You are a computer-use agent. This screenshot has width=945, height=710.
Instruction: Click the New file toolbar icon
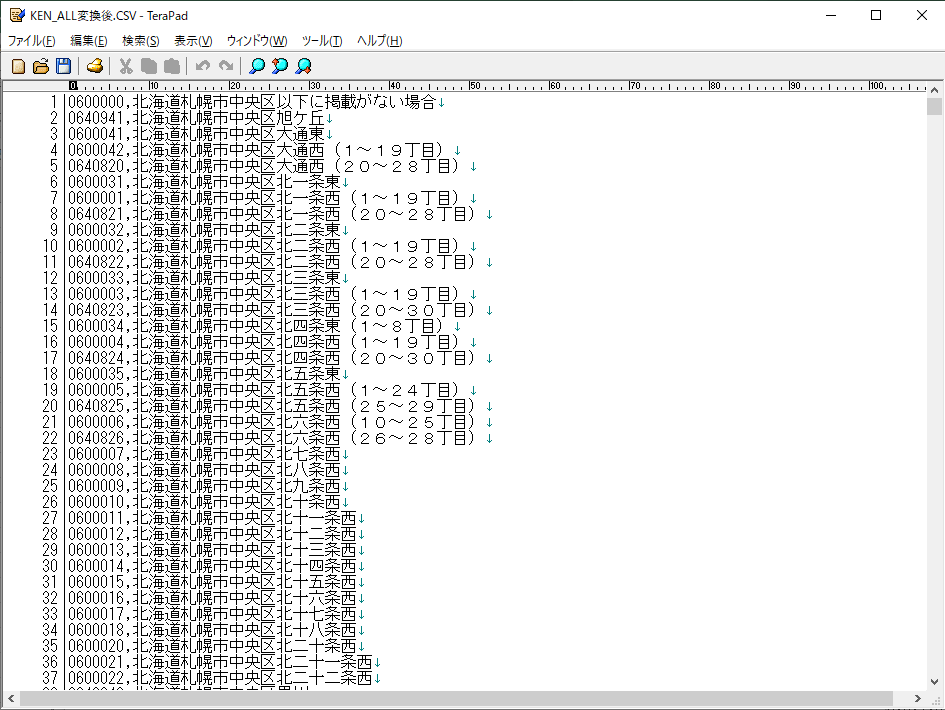(x=18, y=66)
